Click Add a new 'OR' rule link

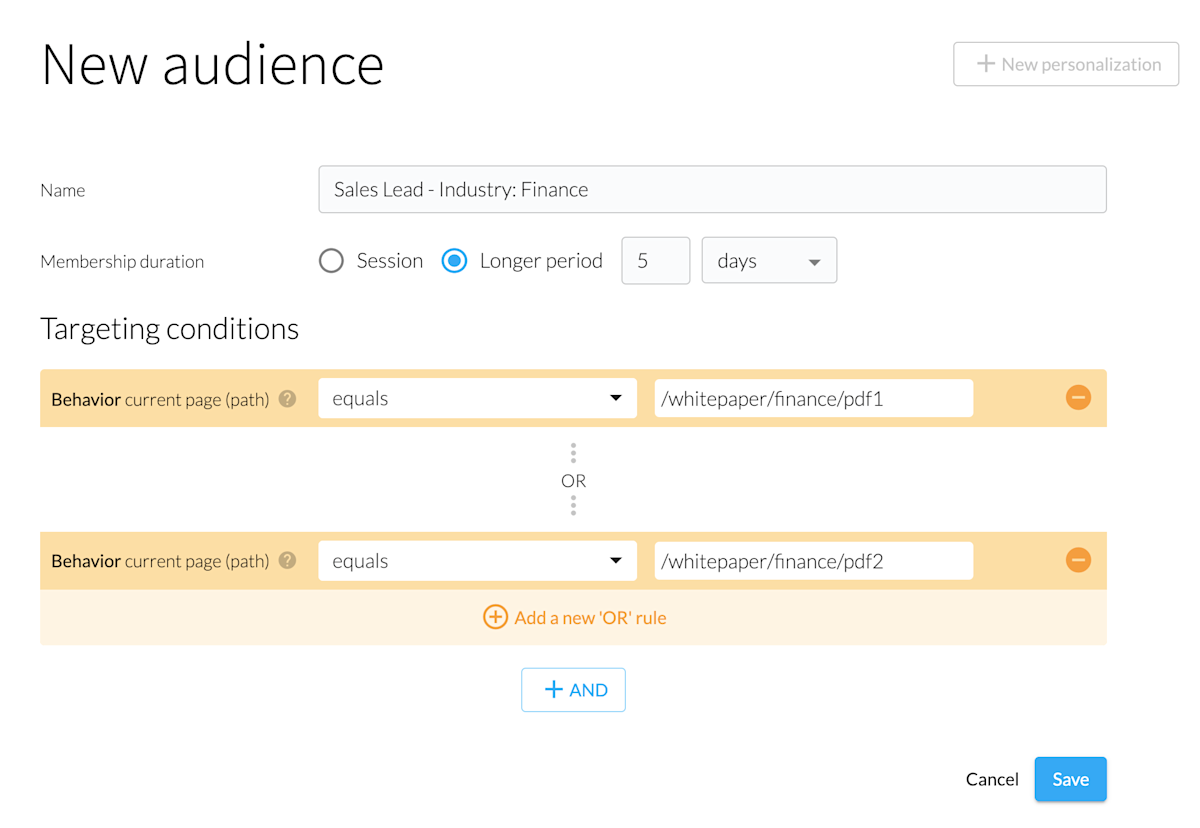click(x=590, y=617)
